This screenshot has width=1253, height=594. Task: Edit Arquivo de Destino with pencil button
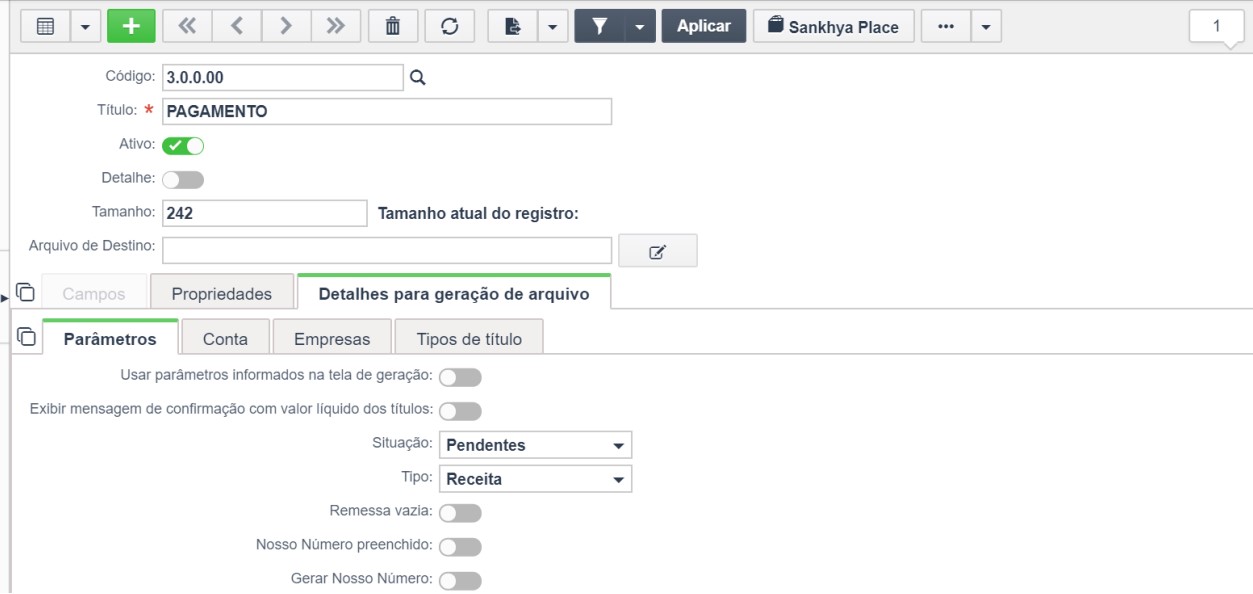pos(657,251)
